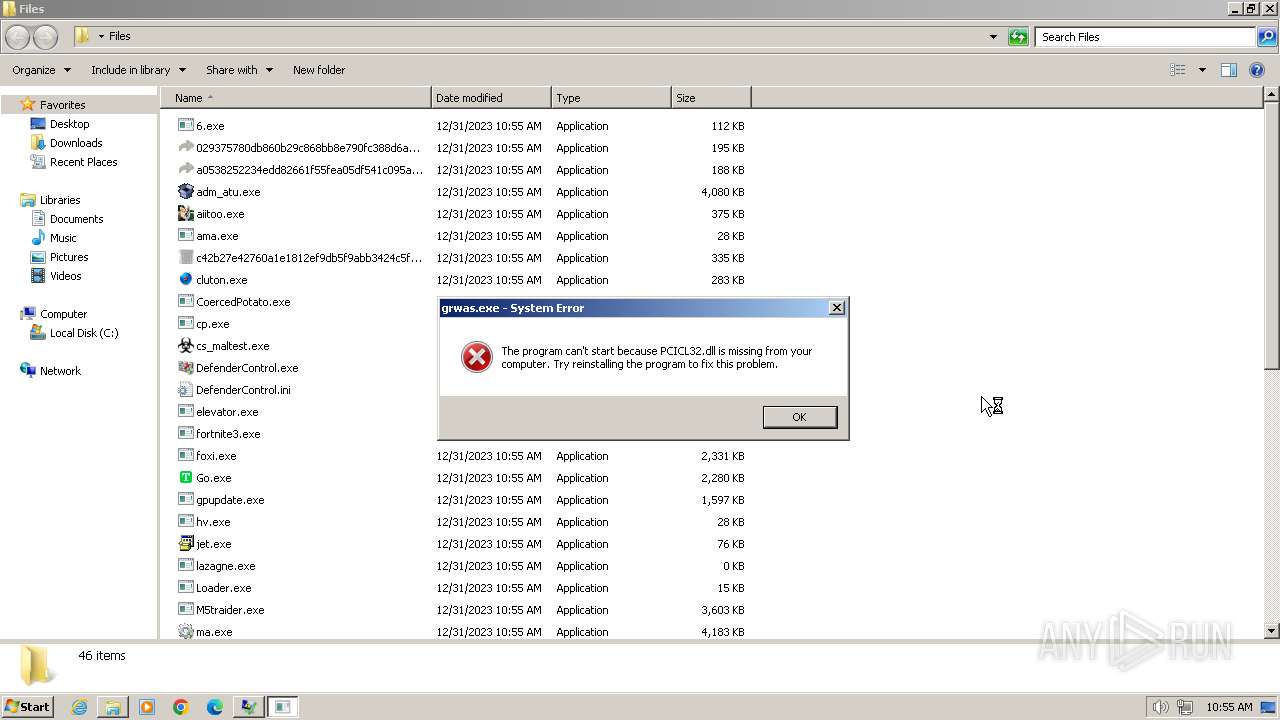The height and width of the screenshot is (720, 1280).
Task: Select the MStraider.exe file
Action: pyautogui.click(x=230, y=610)
